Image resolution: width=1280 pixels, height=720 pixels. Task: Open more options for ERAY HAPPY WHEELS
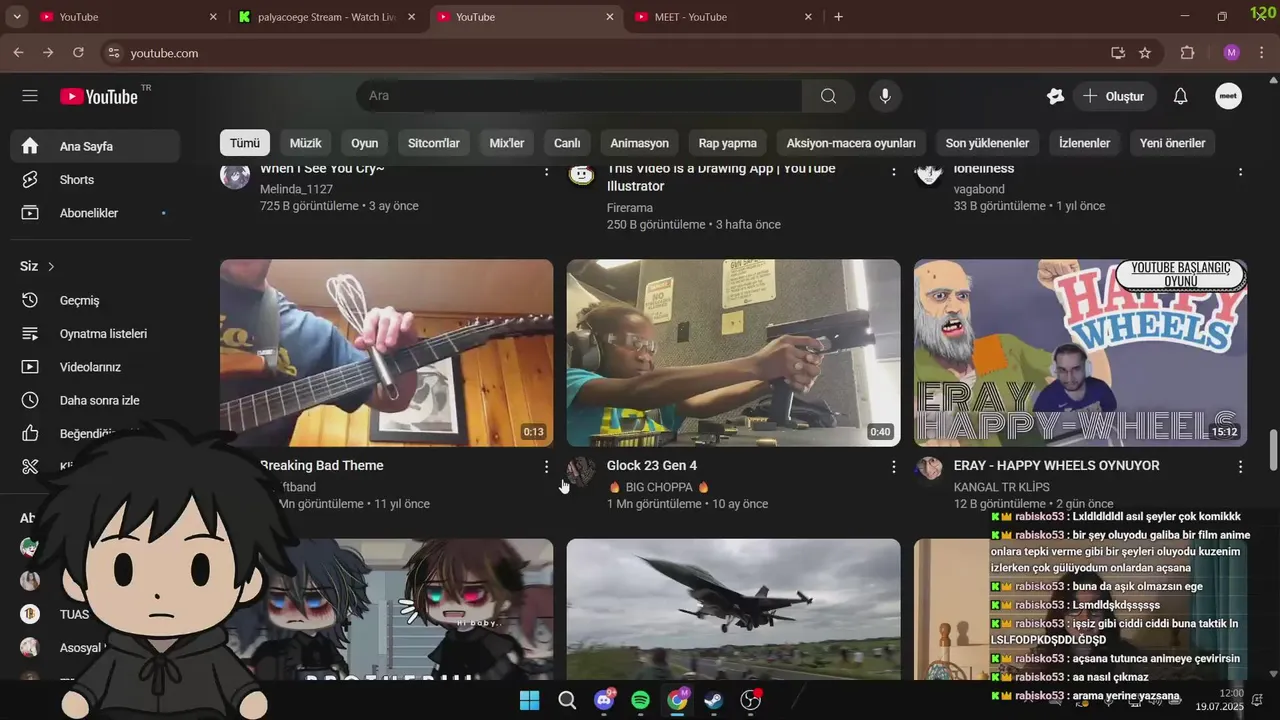[x=1240, y=467]
